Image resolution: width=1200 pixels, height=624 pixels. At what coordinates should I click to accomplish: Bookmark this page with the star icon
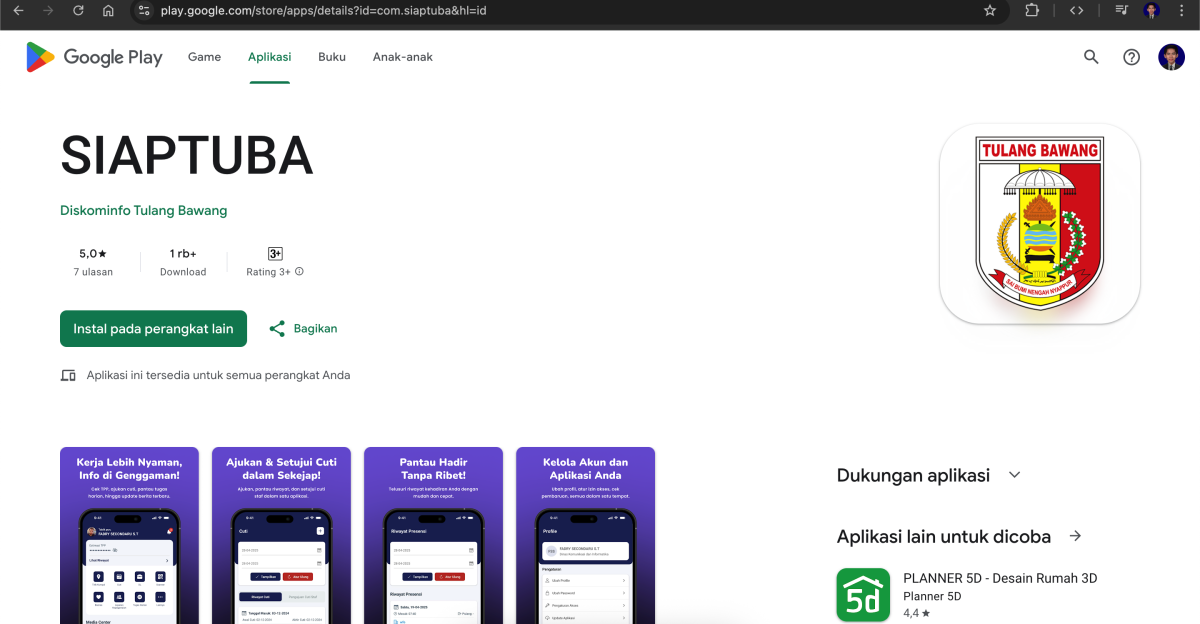pos(990,10)
